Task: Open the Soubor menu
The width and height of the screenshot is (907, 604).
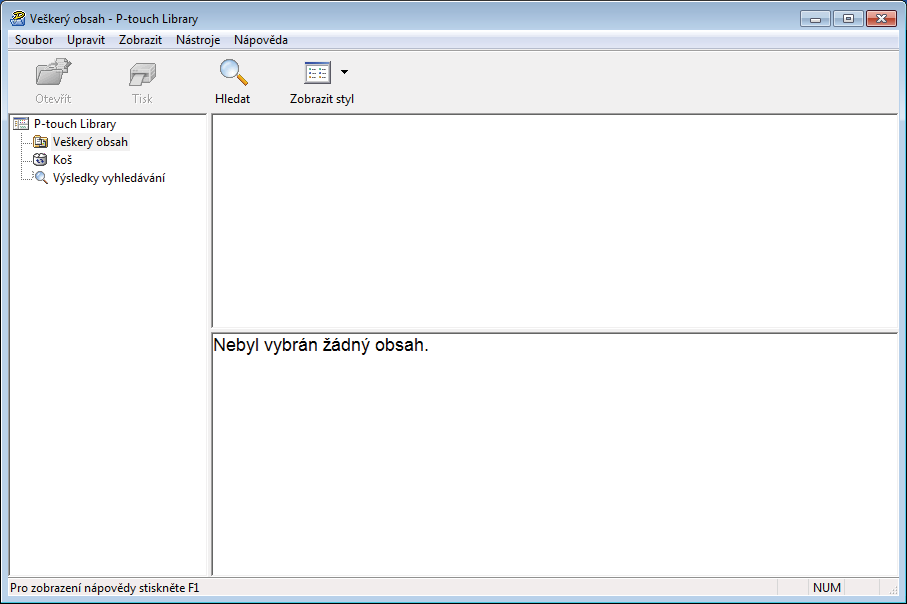Action: click(34, 40)
